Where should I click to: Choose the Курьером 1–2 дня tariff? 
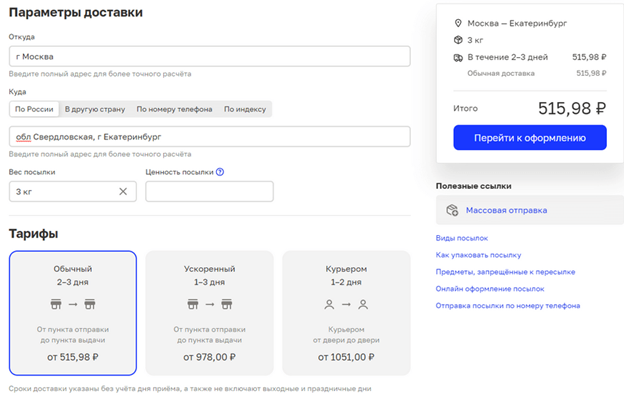click(346, 313)
